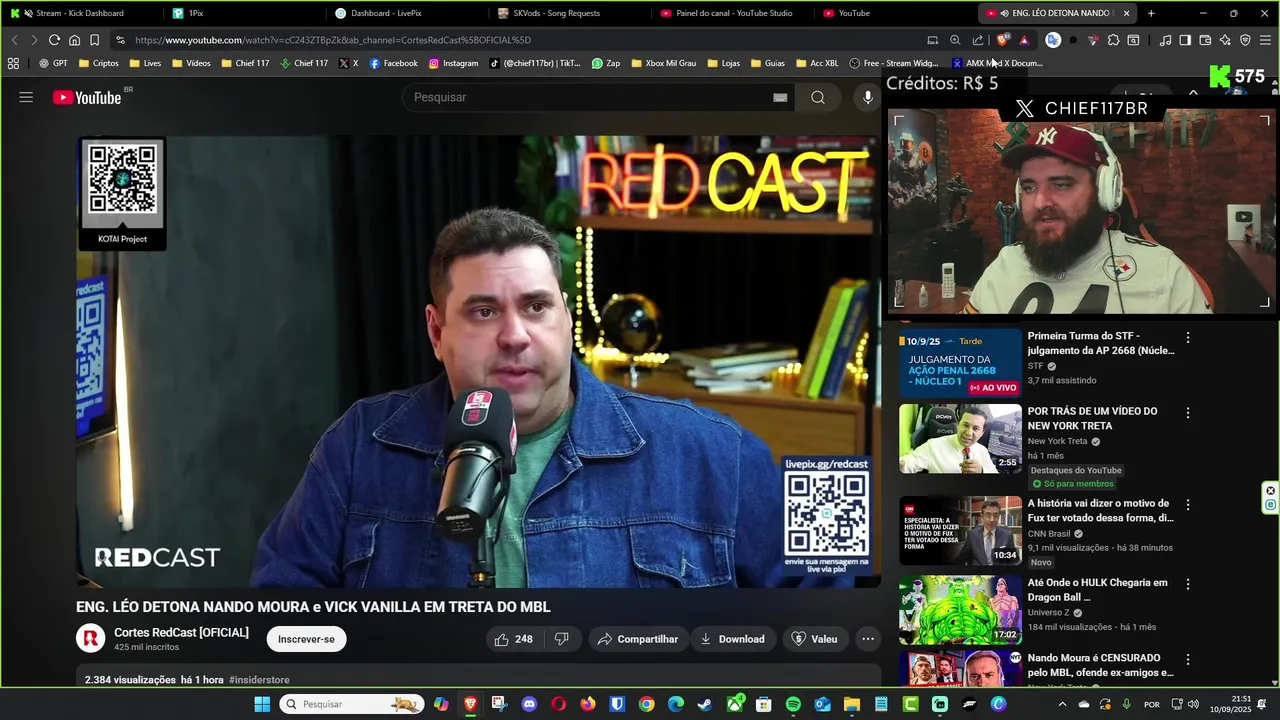Click the Valeu super-thanks button
Screen dimensions: 1280x720
[814, 639]
